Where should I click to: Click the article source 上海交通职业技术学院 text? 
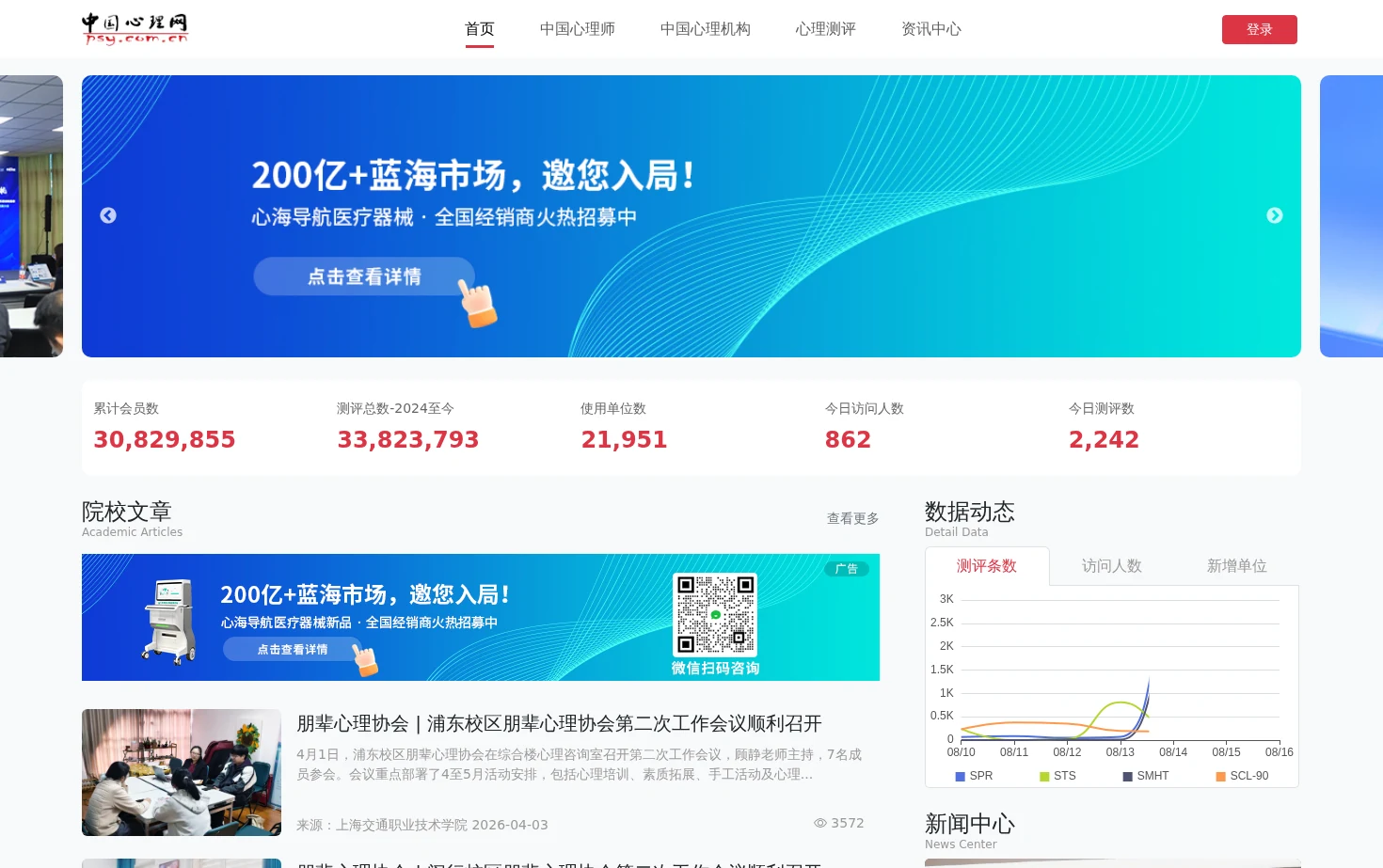(402, 825)
